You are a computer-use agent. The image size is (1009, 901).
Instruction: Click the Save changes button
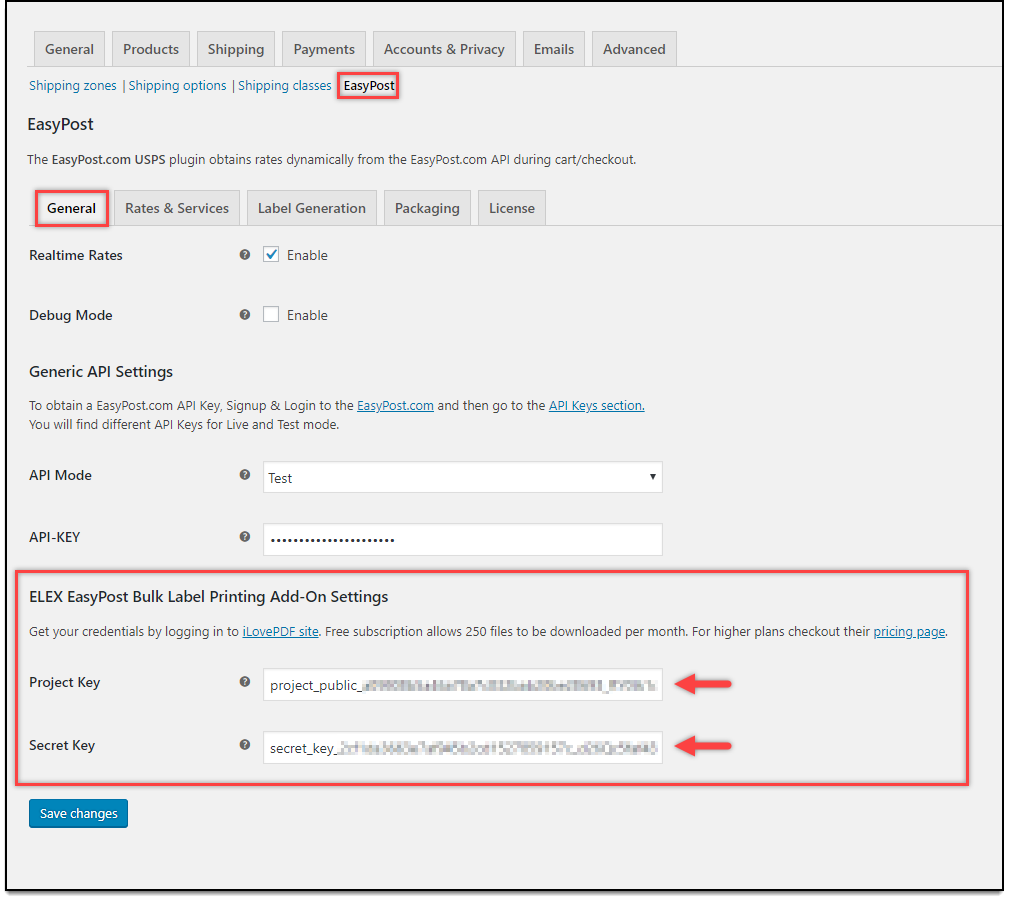pos(79,813)
